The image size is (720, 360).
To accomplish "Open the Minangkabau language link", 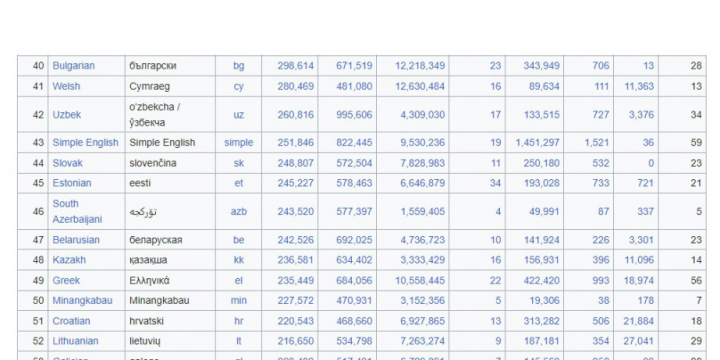I will (82, 301).
